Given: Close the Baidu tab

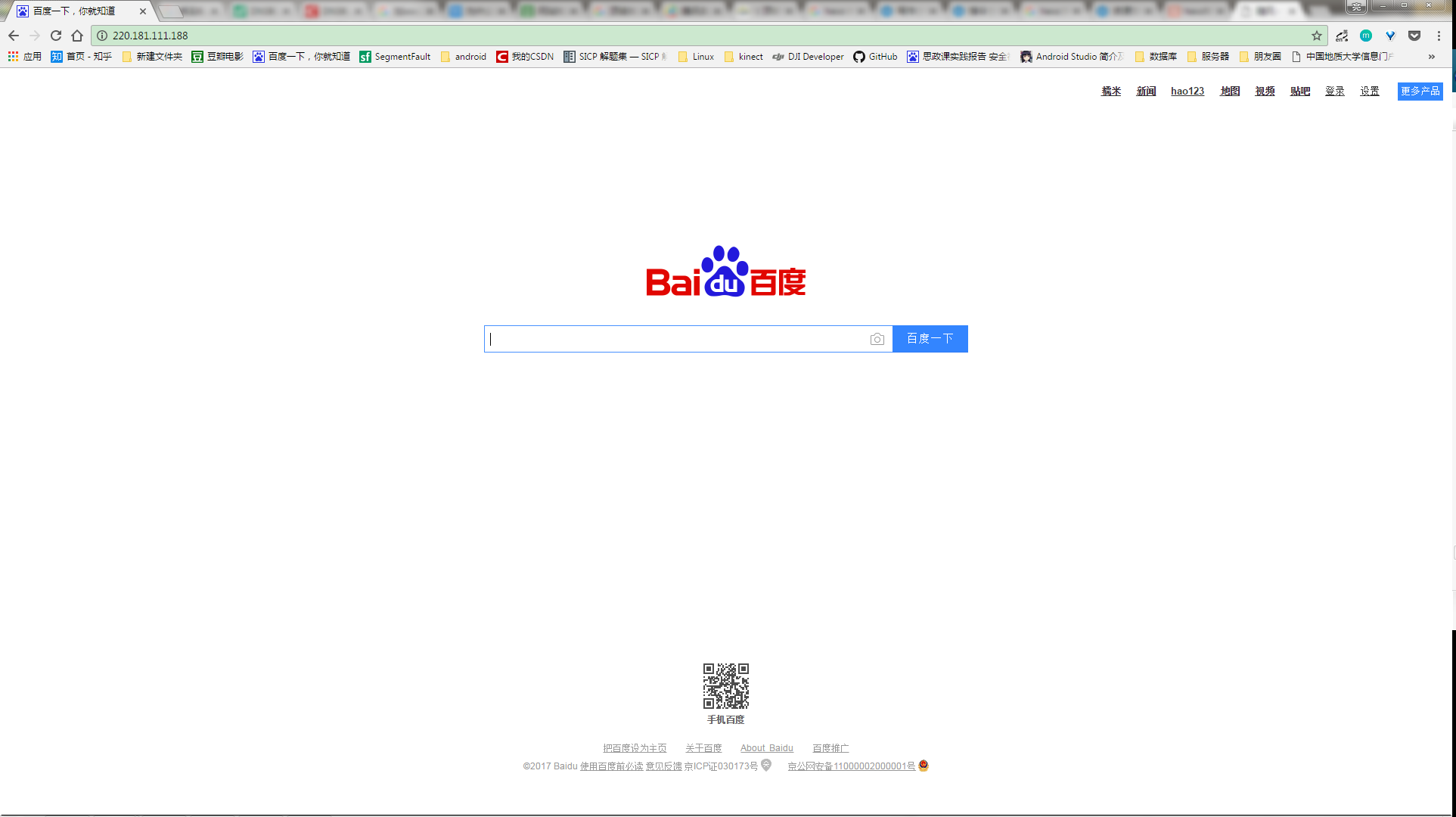Looking at the screenshot, I should pyautogui.click(x=143, y=11).
